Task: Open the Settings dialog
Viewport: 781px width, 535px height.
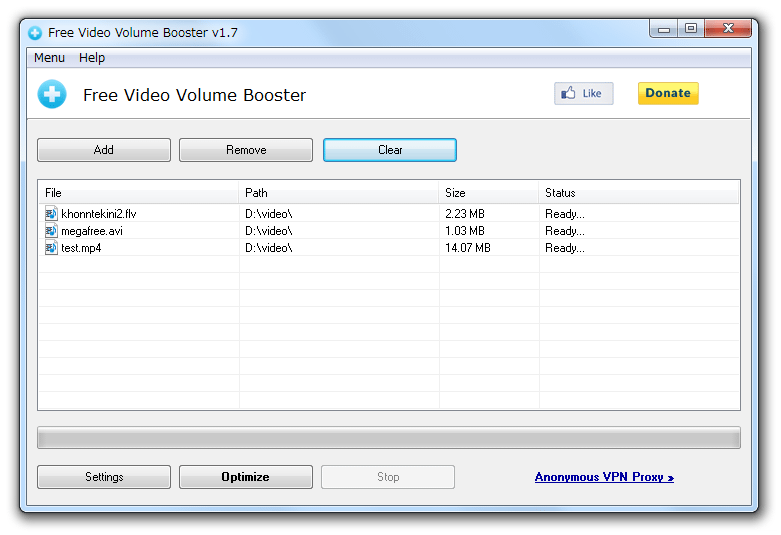Action: click(x=104, y=477)
